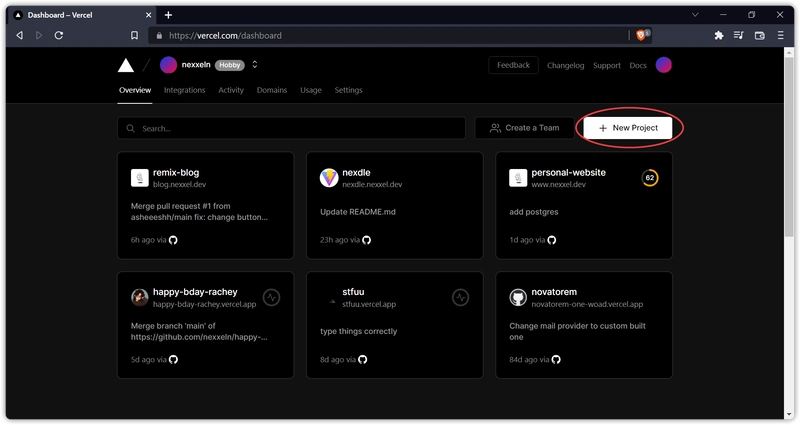Screen dimensions: 800x425
Task: Click the GitHub icon on the novatorem card
Action: coord(556,359)
